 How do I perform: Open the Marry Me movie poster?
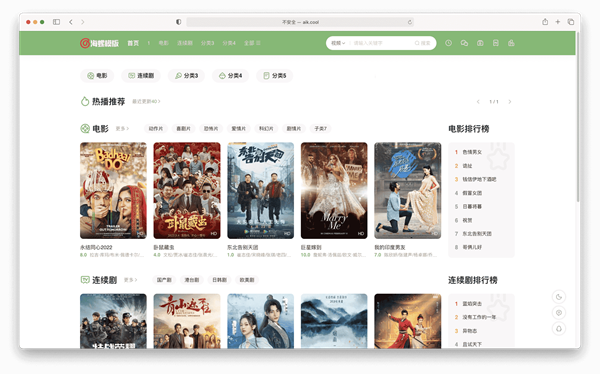click(334, 191)
